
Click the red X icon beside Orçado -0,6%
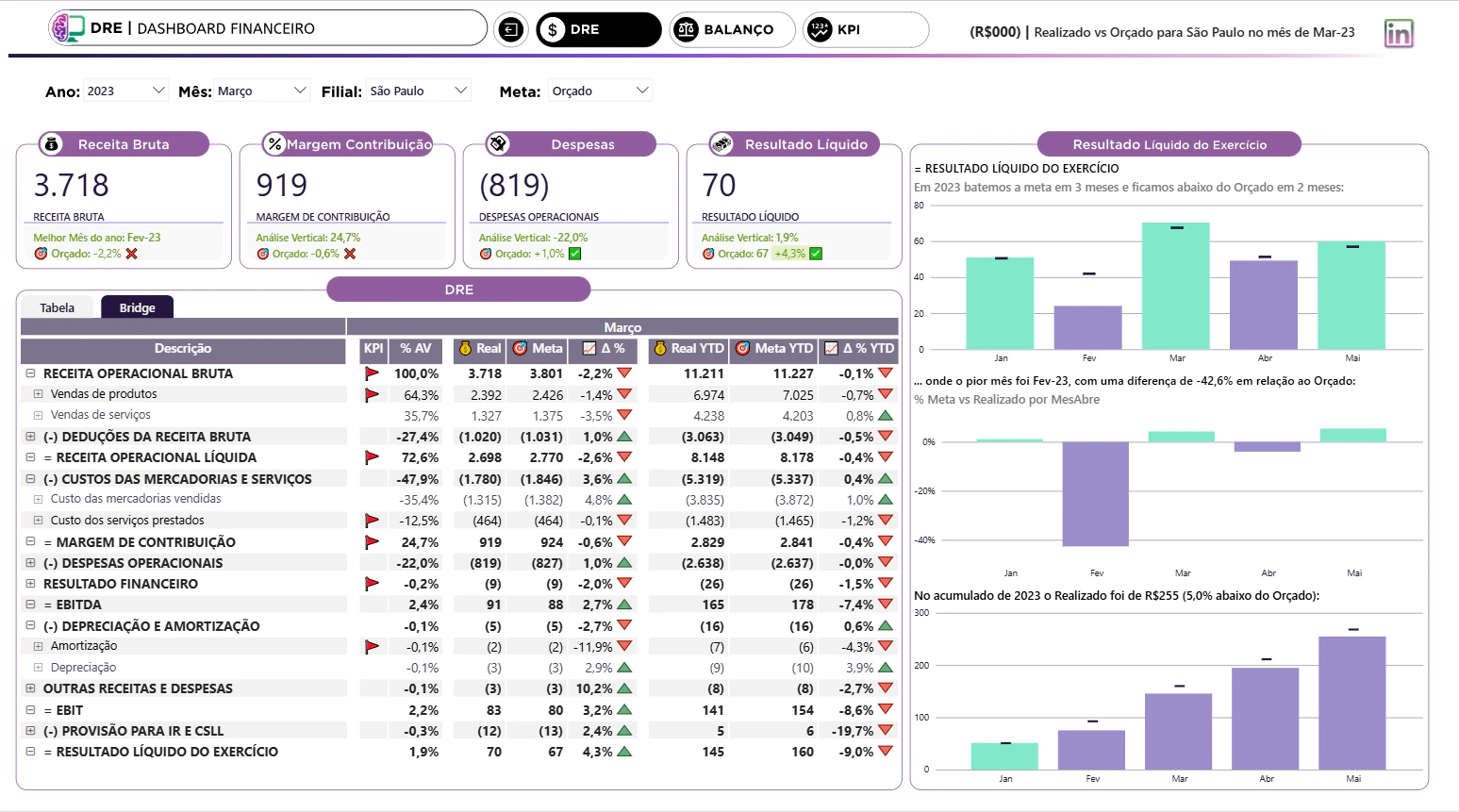(350, 254)
